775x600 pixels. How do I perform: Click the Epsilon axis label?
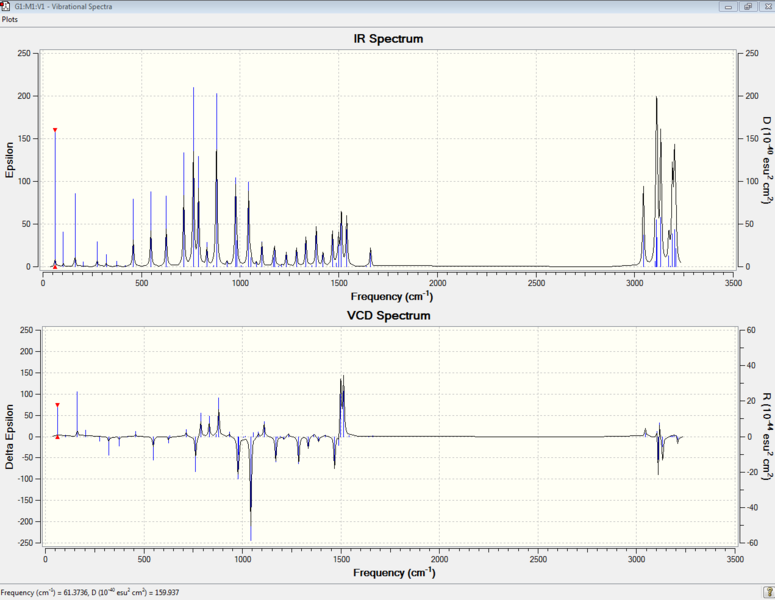(x=9, y=160)
